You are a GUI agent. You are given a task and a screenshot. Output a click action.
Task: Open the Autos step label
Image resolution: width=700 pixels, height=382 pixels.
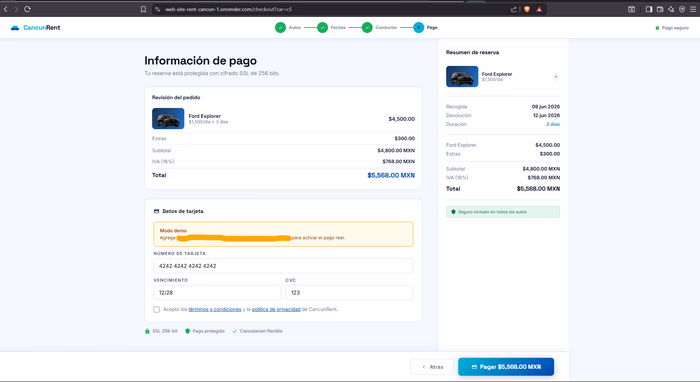click(x=295, y=28)
